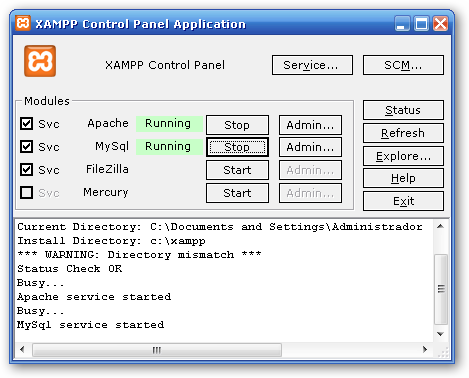Click the Status button
Image resolution: width=469 pixels, height=378 pixels.
(403, 110)
